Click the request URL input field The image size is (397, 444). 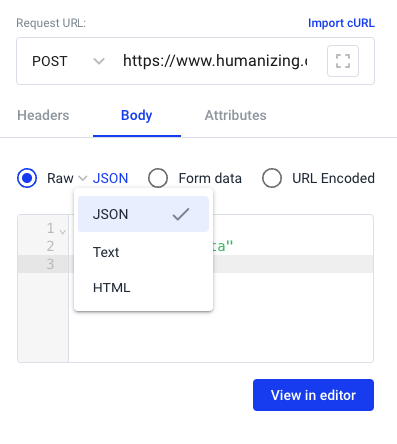coord(215,61)
